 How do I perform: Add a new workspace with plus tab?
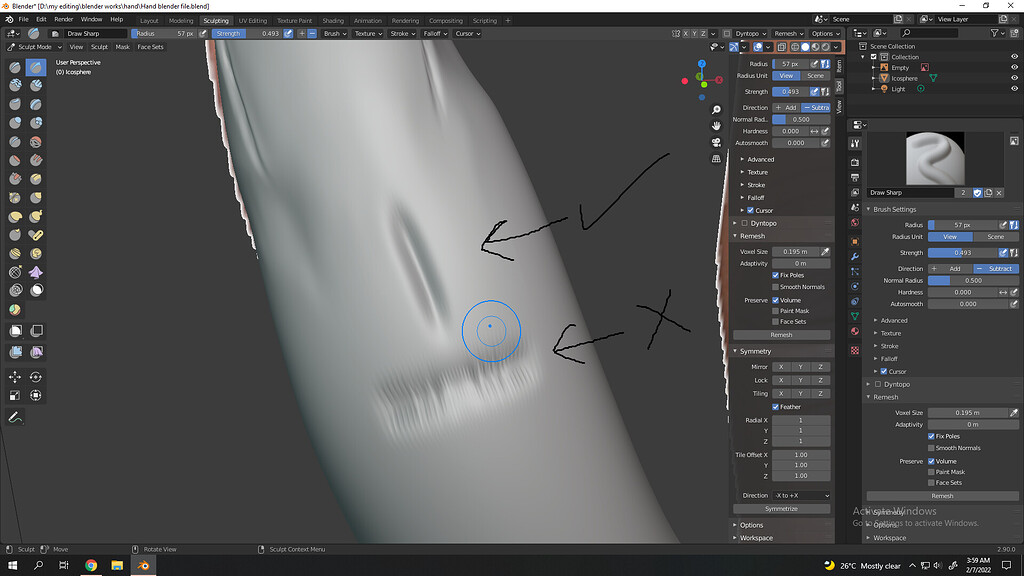(508, 21)
